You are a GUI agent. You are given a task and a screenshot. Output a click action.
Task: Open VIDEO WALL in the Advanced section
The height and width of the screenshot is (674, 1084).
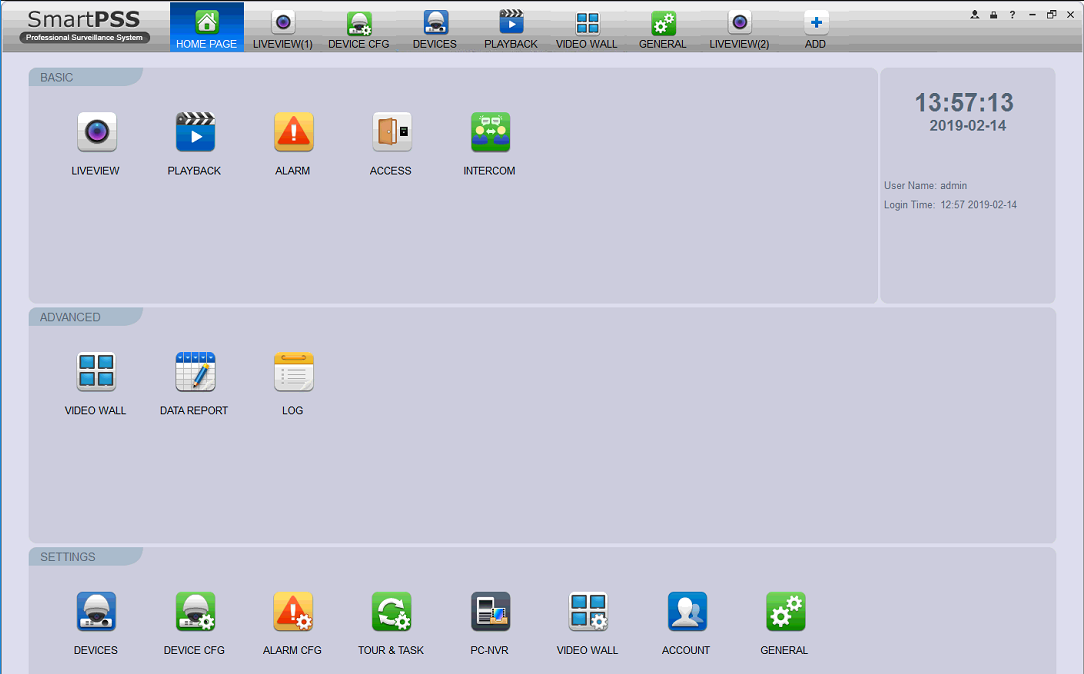[96, 372]
